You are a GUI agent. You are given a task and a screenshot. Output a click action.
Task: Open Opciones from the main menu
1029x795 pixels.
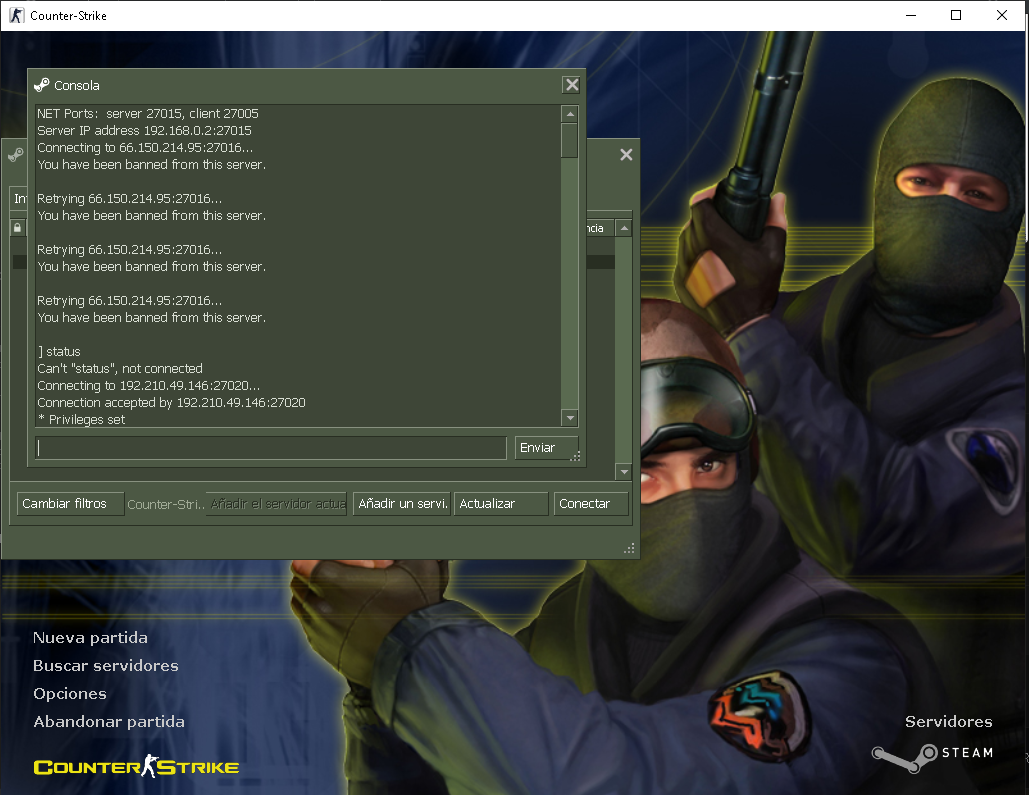70,694
